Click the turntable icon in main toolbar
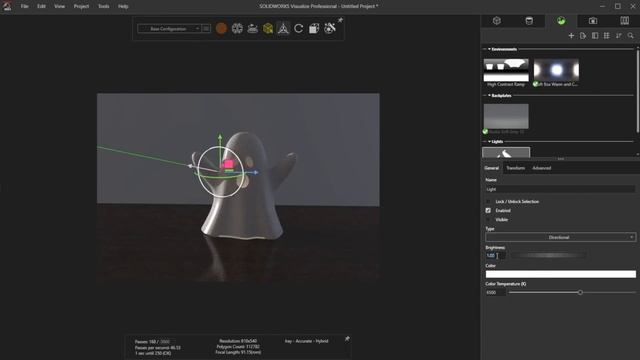Image resolution: width=640 pixels, height=360 pixels. (x=253, y=29)
